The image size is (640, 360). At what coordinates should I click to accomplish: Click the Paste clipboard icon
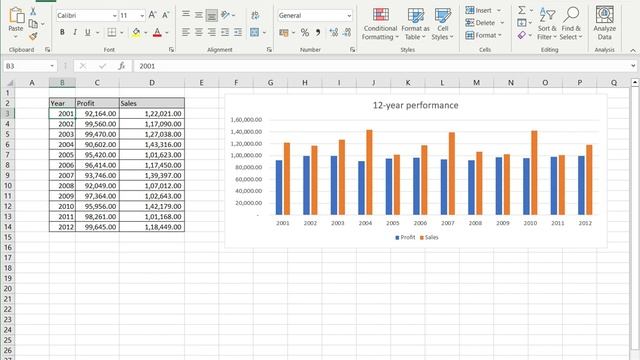(16, 15)
